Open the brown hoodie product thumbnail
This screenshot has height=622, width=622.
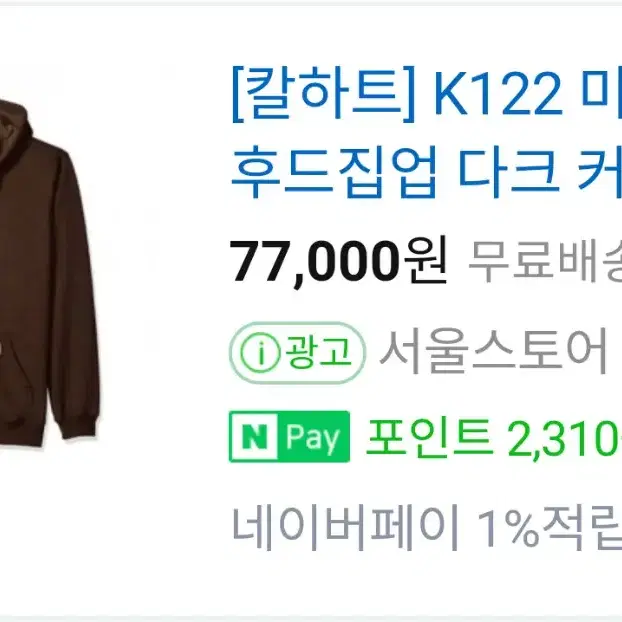coord(50,274)
